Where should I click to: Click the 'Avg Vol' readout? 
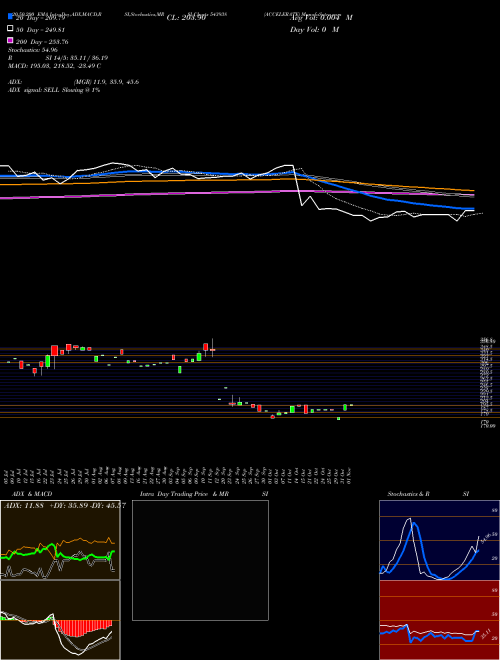coord(321,17)
